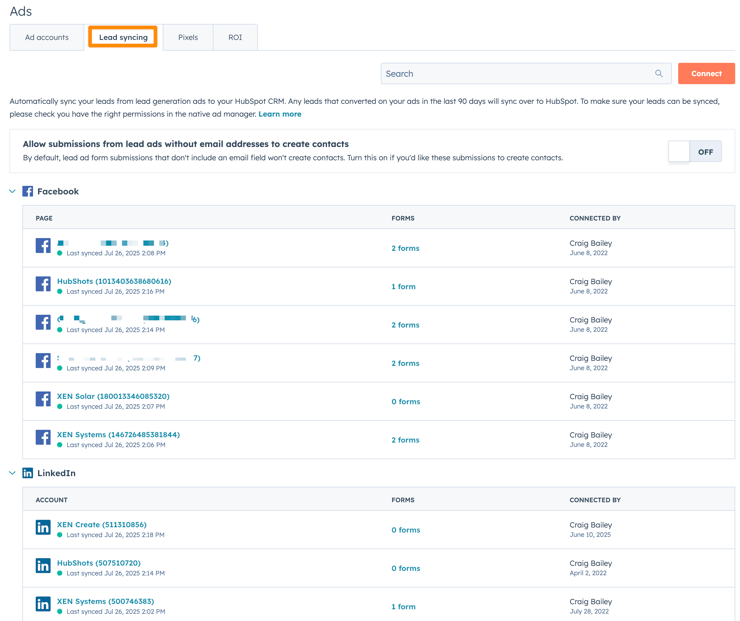Click the Facebook icon beside HubShots page
Screen dimensions: 740x621
pos(43,284)
